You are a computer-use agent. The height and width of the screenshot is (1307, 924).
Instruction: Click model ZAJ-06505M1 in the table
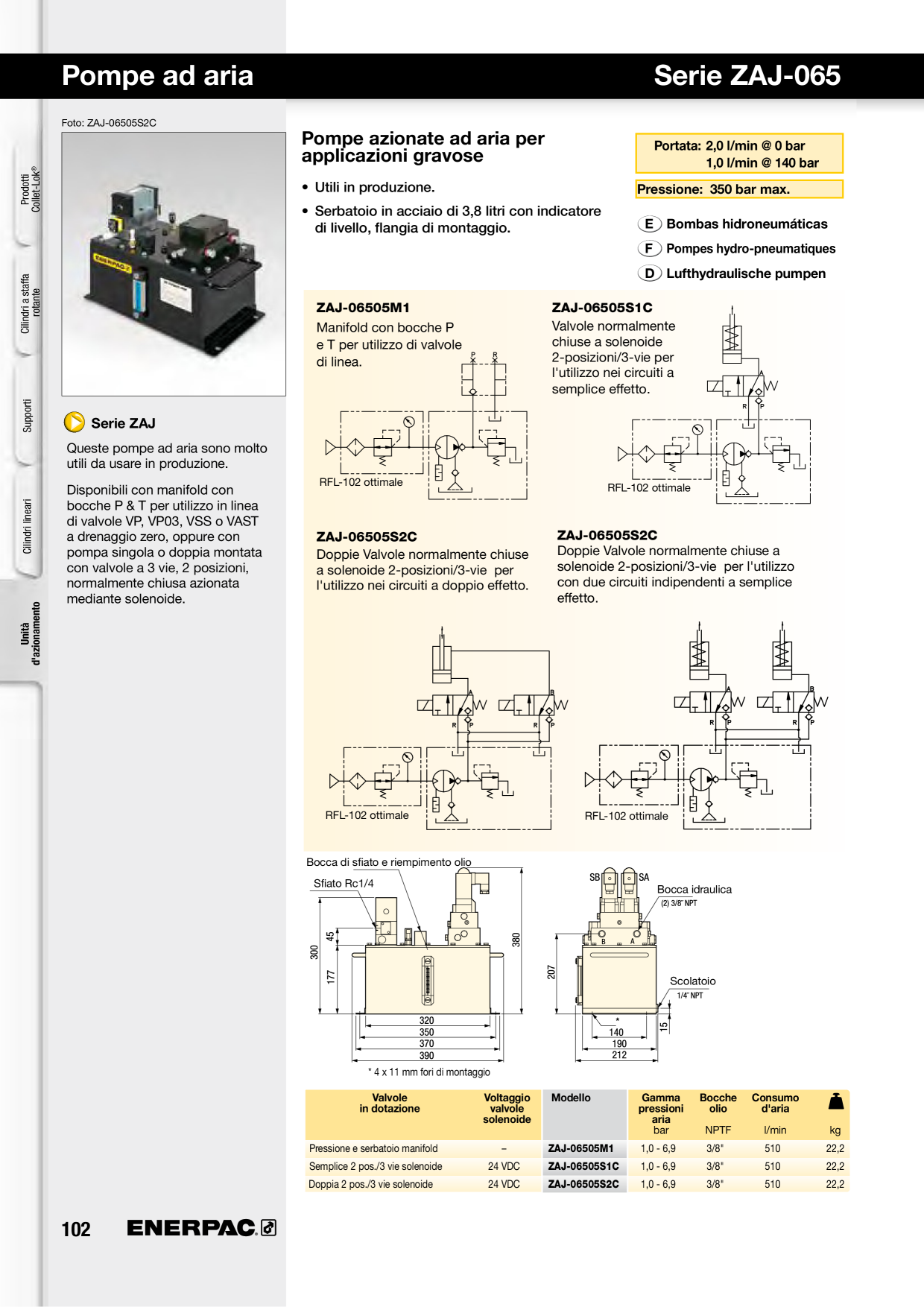click(580, 1148)
